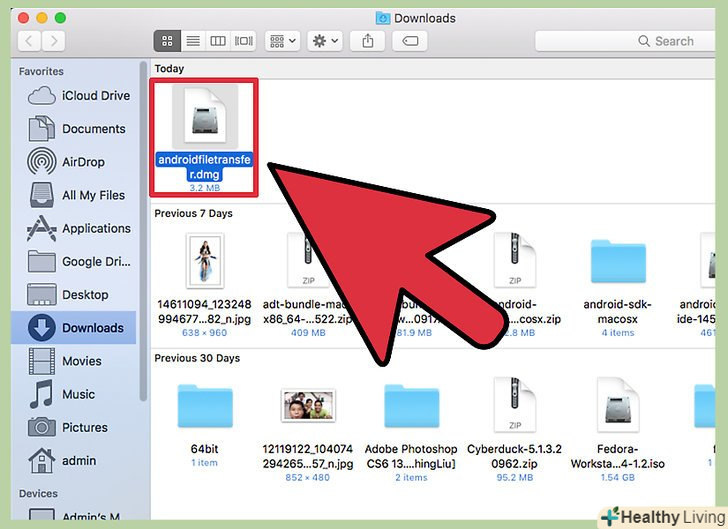
Task: Select the 12119122_104074 jpg thumbnail
Action: tap(308, 405)
